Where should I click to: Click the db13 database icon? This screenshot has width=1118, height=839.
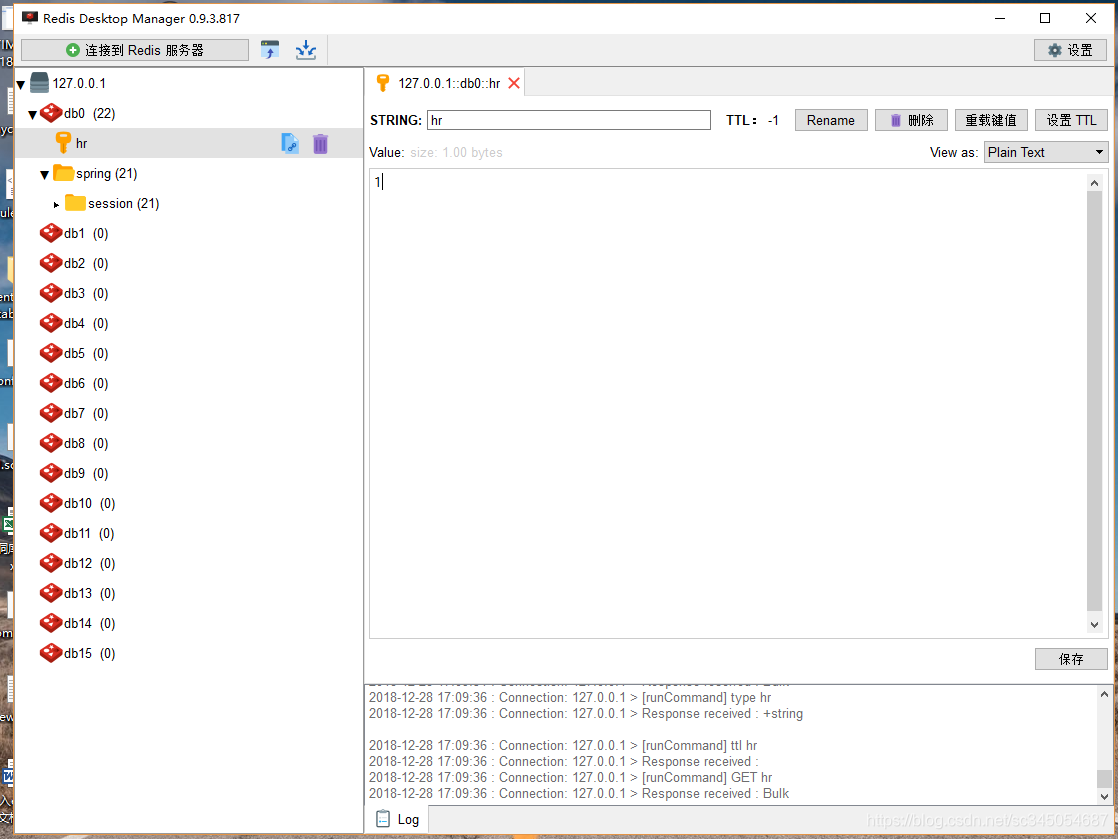(x=51, y=592)
